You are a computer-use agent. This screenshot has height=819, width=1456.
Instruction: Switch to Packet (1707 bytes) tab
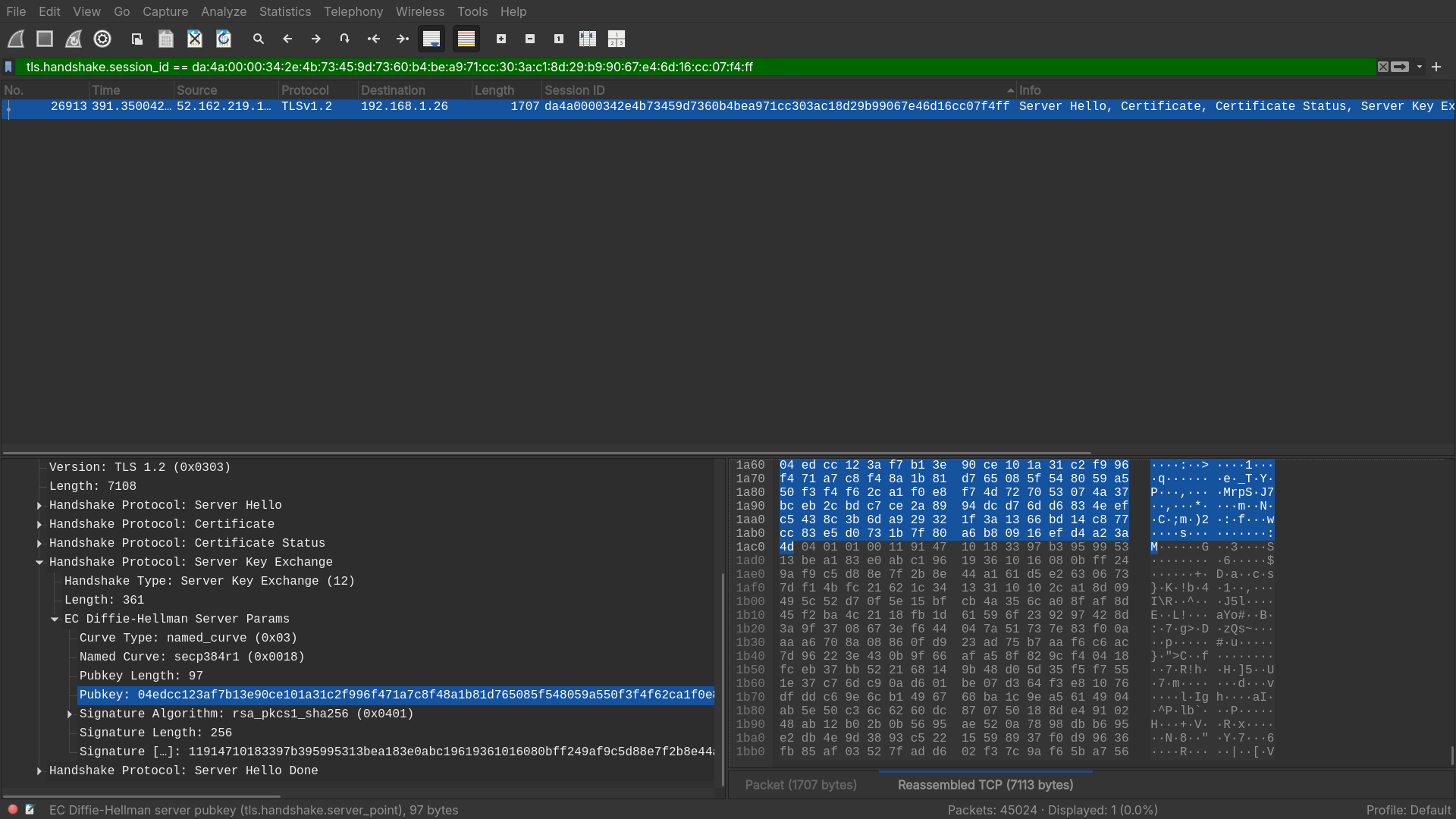pos(801,785)
